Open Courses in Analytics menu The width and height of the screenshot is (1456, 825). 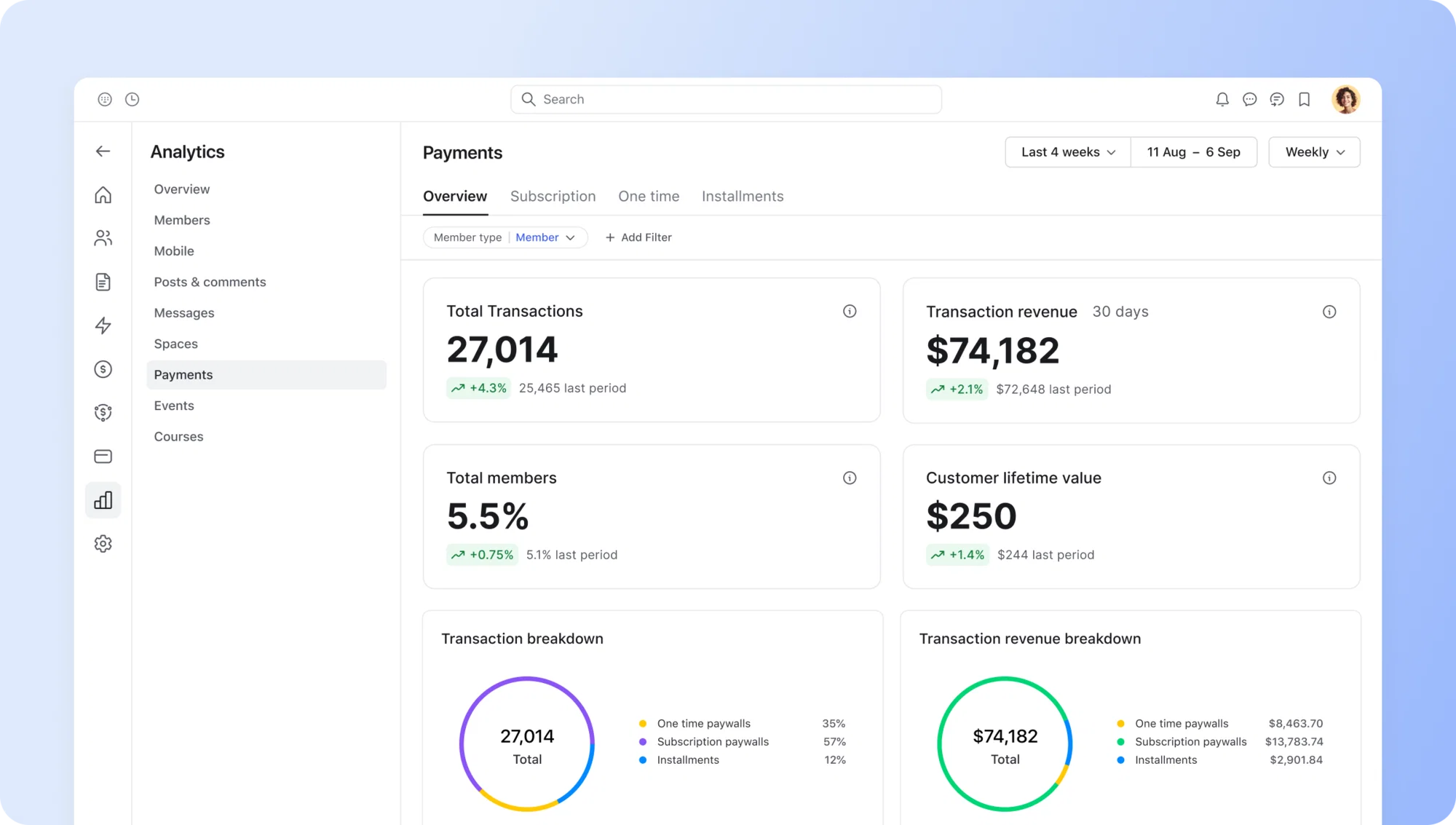178,436
